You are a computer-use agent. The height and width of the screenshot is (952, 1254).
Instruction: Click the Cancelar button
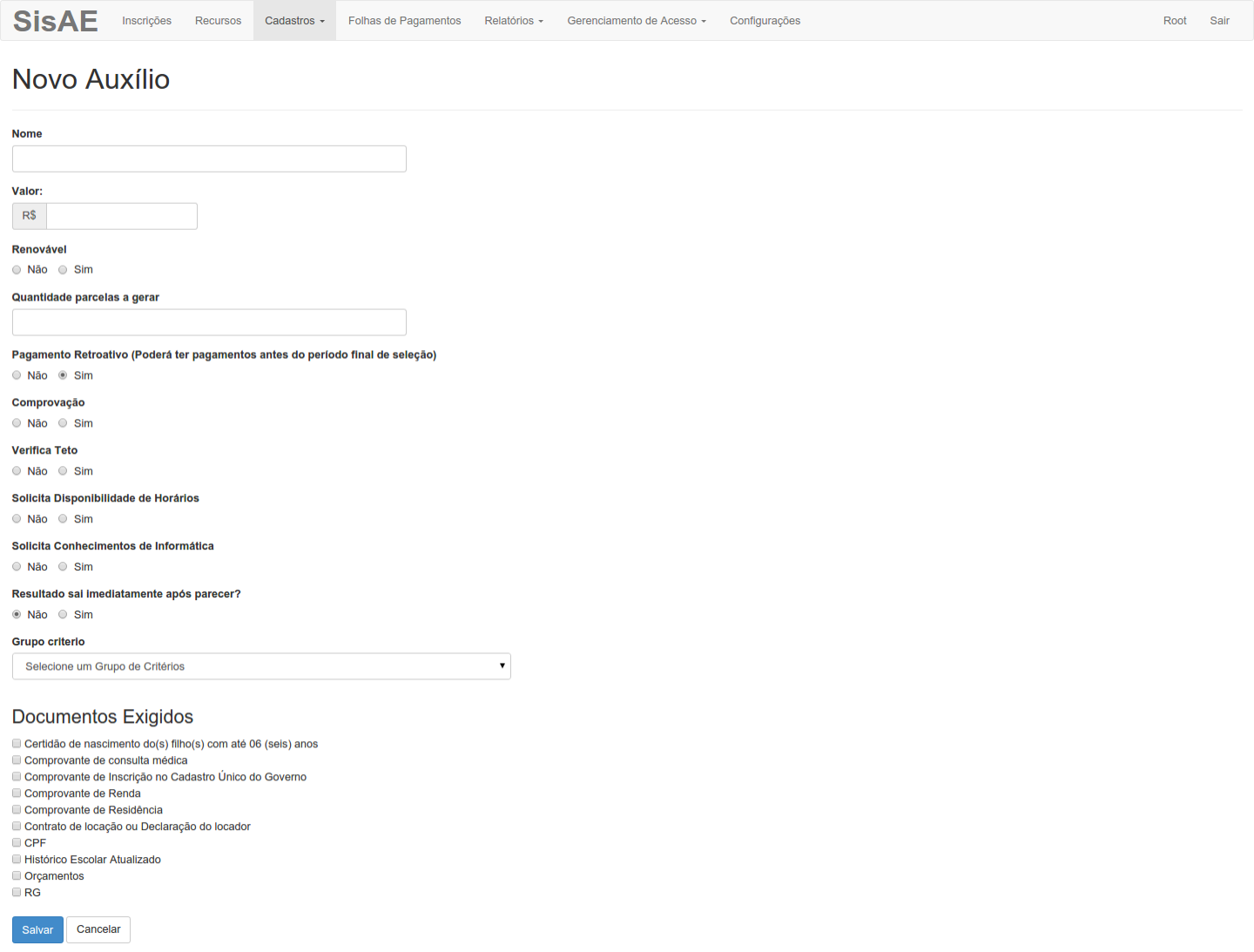pos(98,929)
